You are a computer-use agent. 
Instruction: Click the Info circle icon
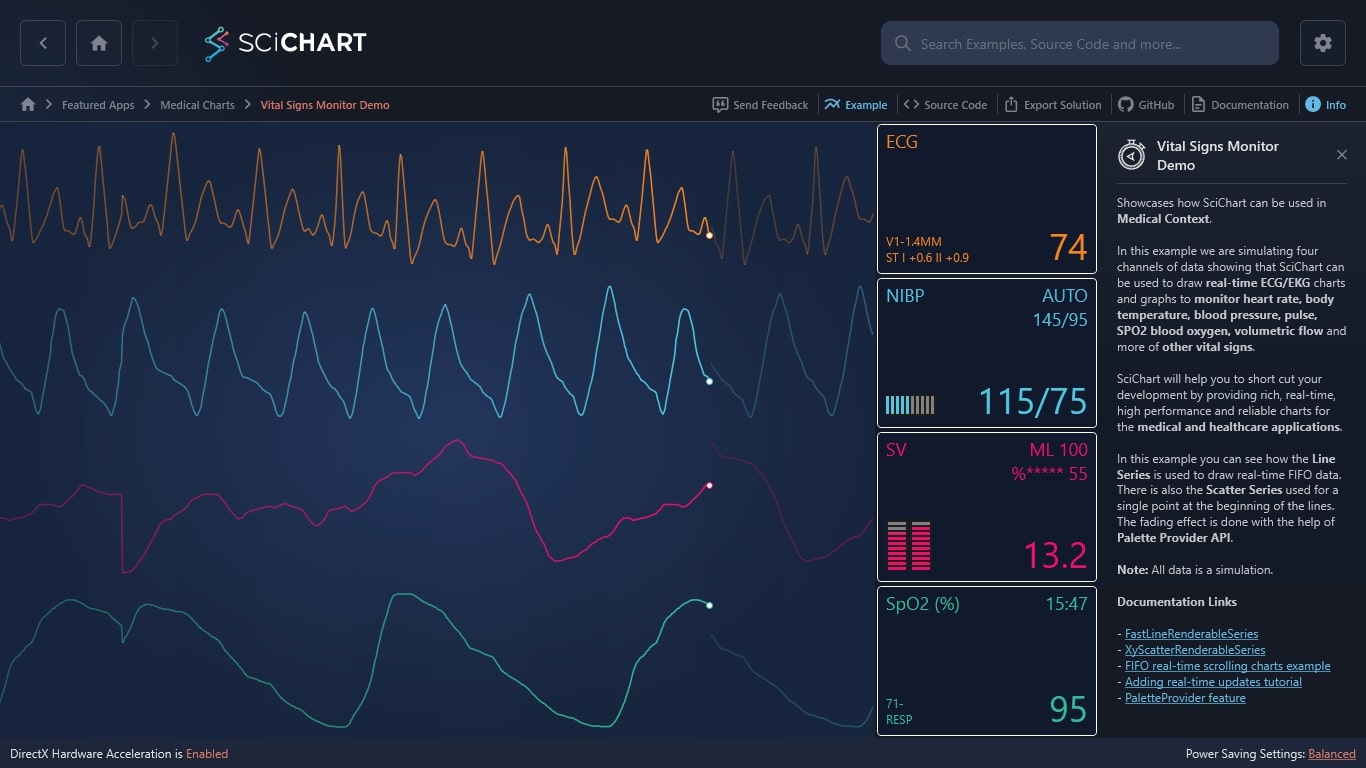1313,105
